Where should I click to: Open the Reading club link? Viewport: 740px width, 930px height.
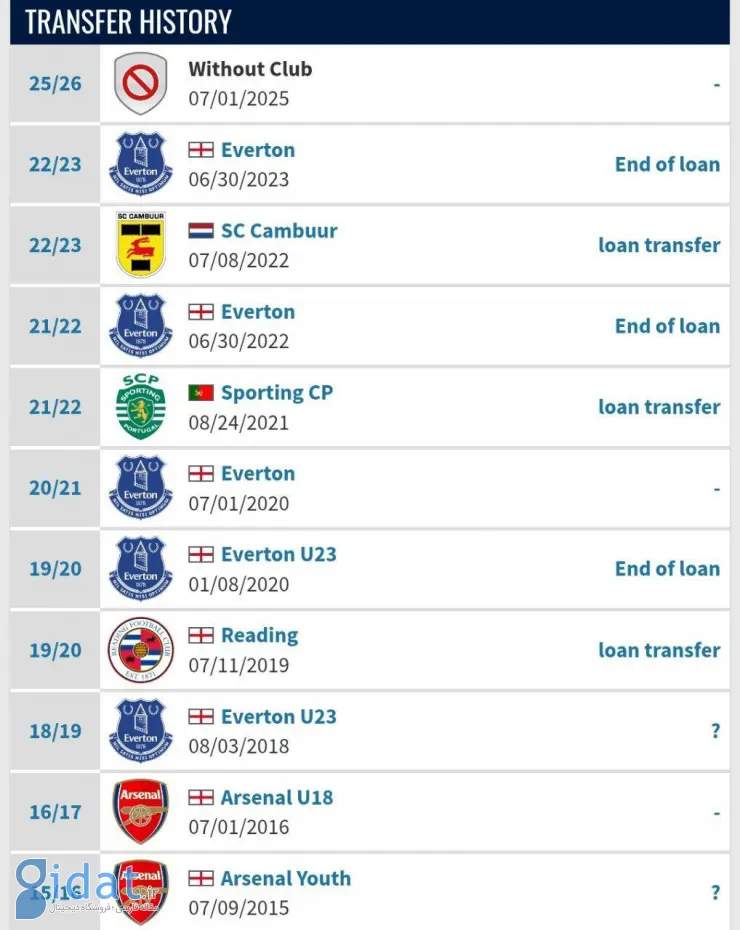coord(260,635)
